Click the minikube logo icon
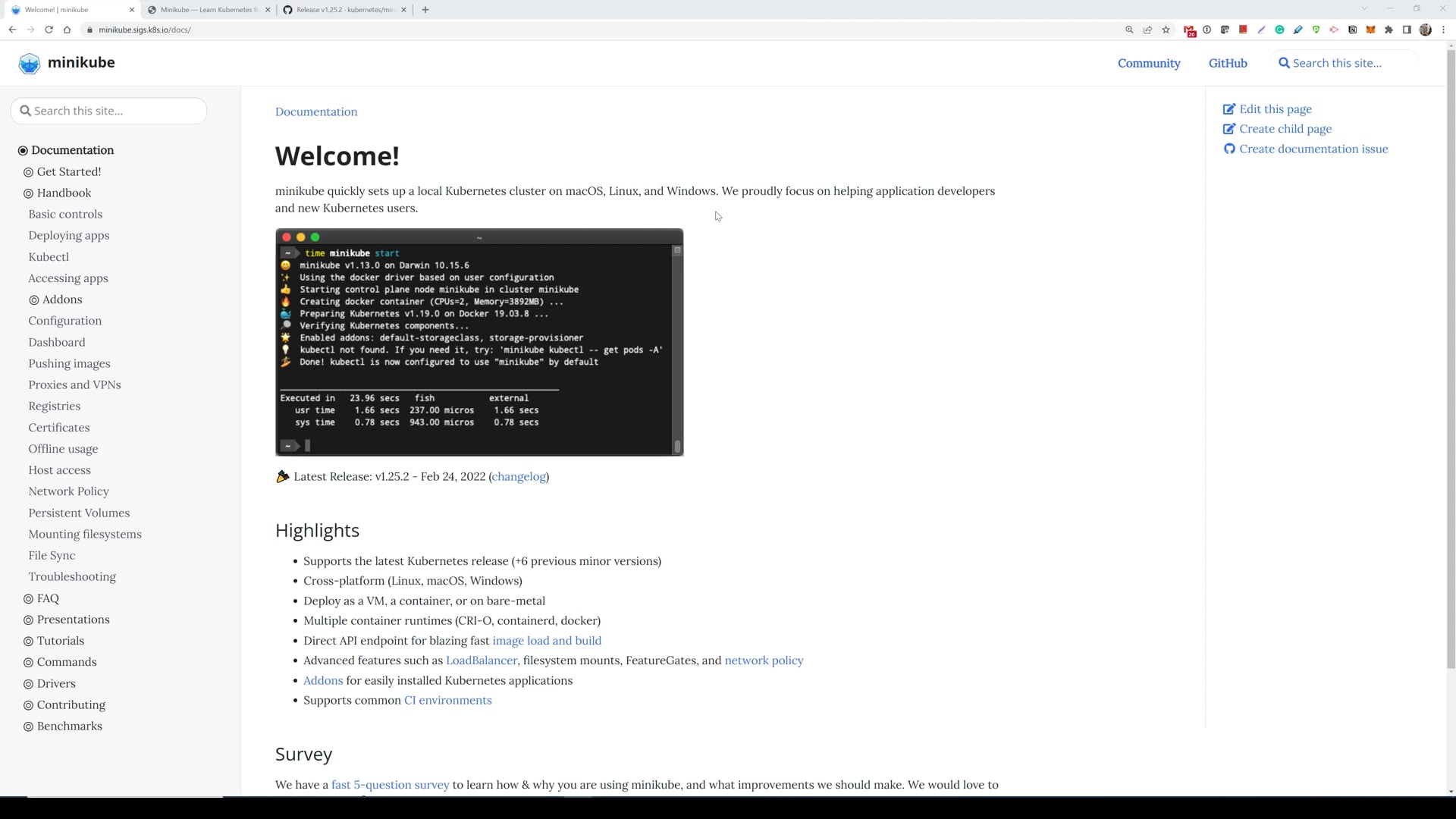Viewport: 1456px width, 819px height. pos(30,63)
